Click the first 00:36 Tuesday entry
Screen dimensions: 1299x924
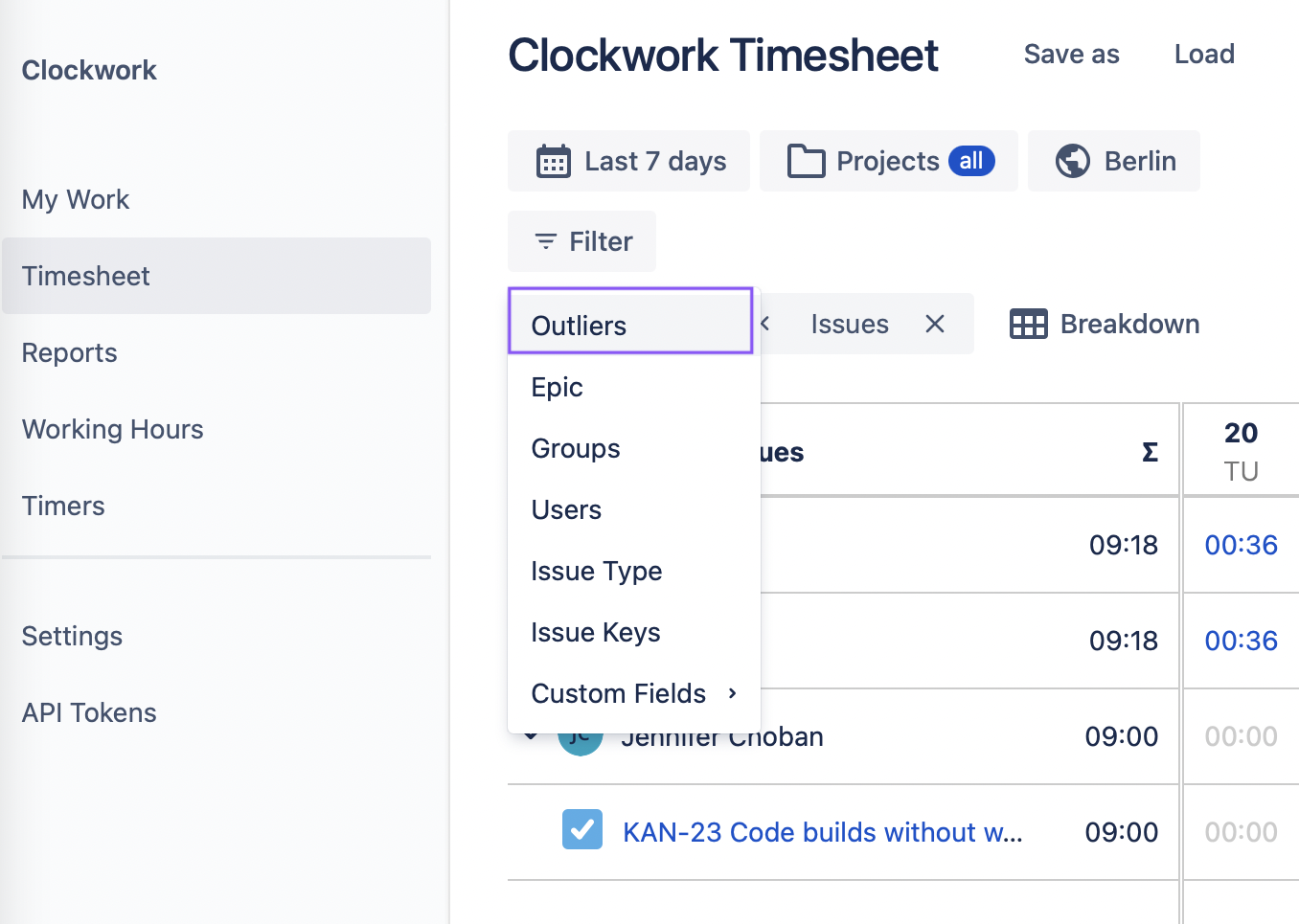coord(1241,545)
